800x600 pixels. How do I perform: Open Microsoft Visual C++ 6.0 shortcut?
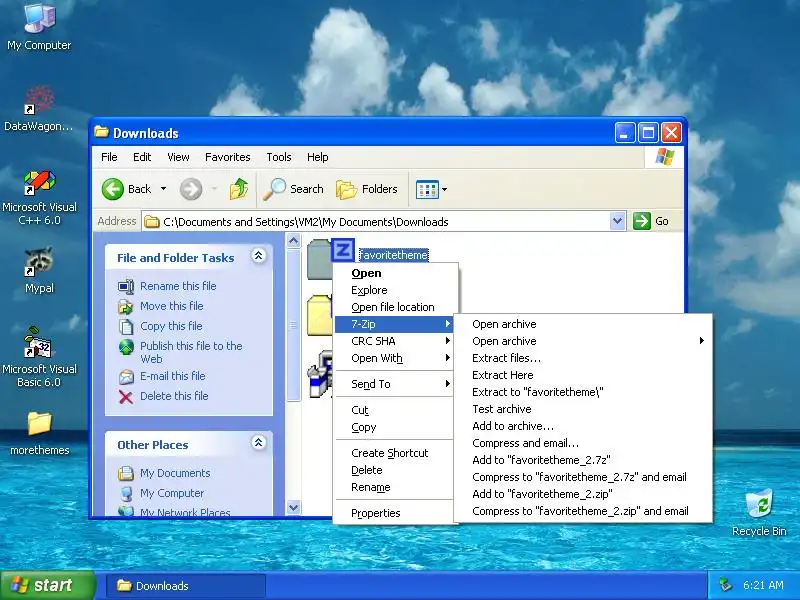tap(39, 198)
